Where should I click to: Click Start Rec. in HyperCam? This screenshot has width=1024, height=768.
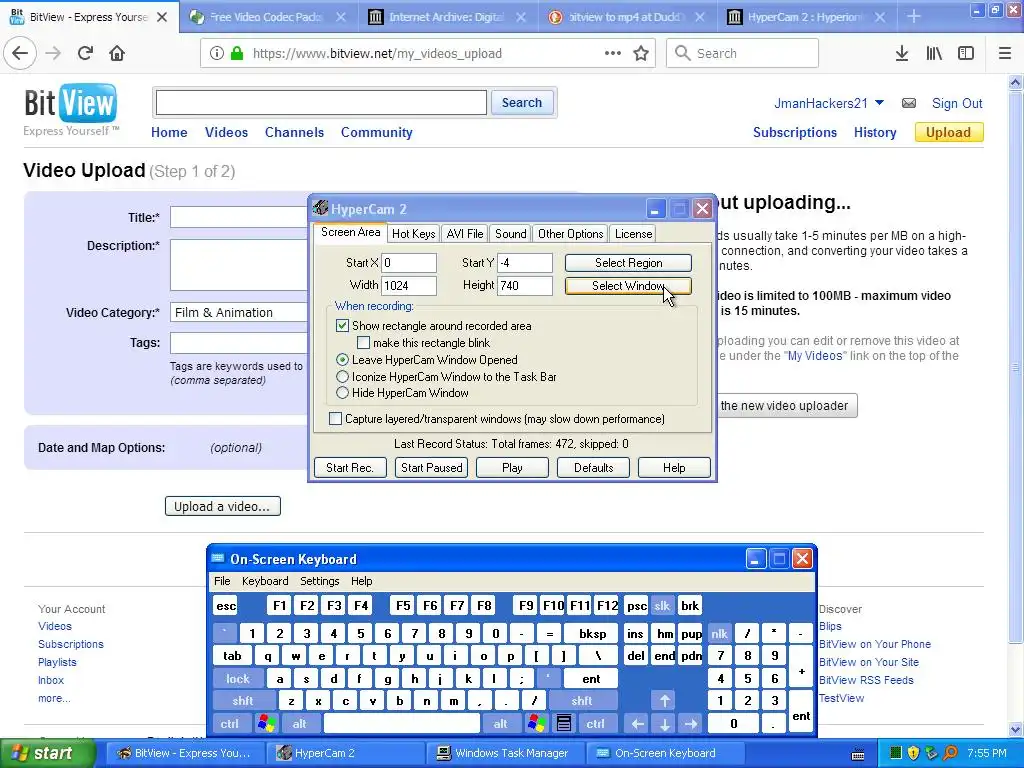click(350, 468)
